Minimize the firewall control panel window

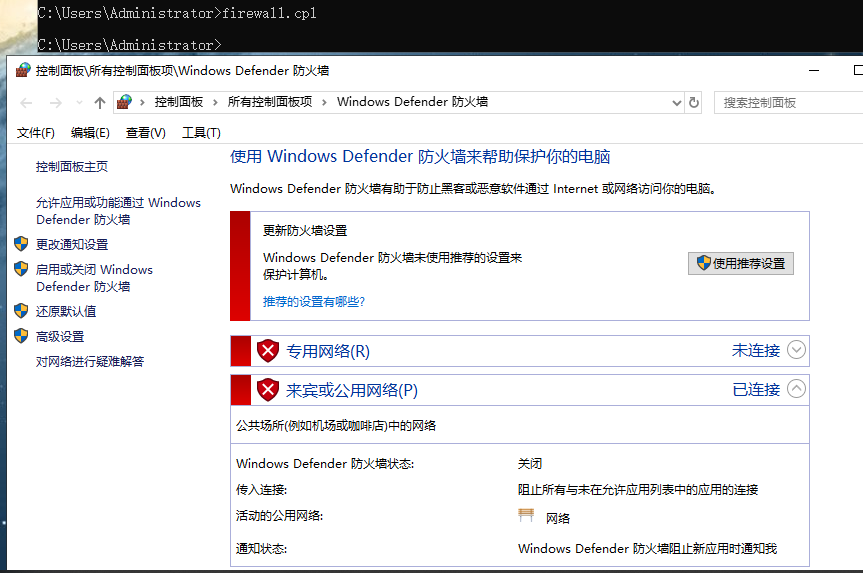[814, 70]
